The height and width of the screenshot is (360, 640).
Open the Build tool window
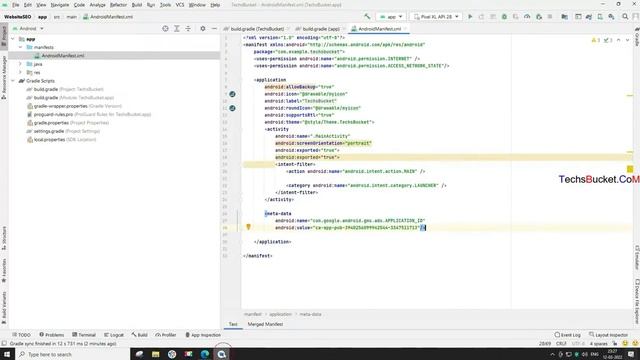pos(140,335)
